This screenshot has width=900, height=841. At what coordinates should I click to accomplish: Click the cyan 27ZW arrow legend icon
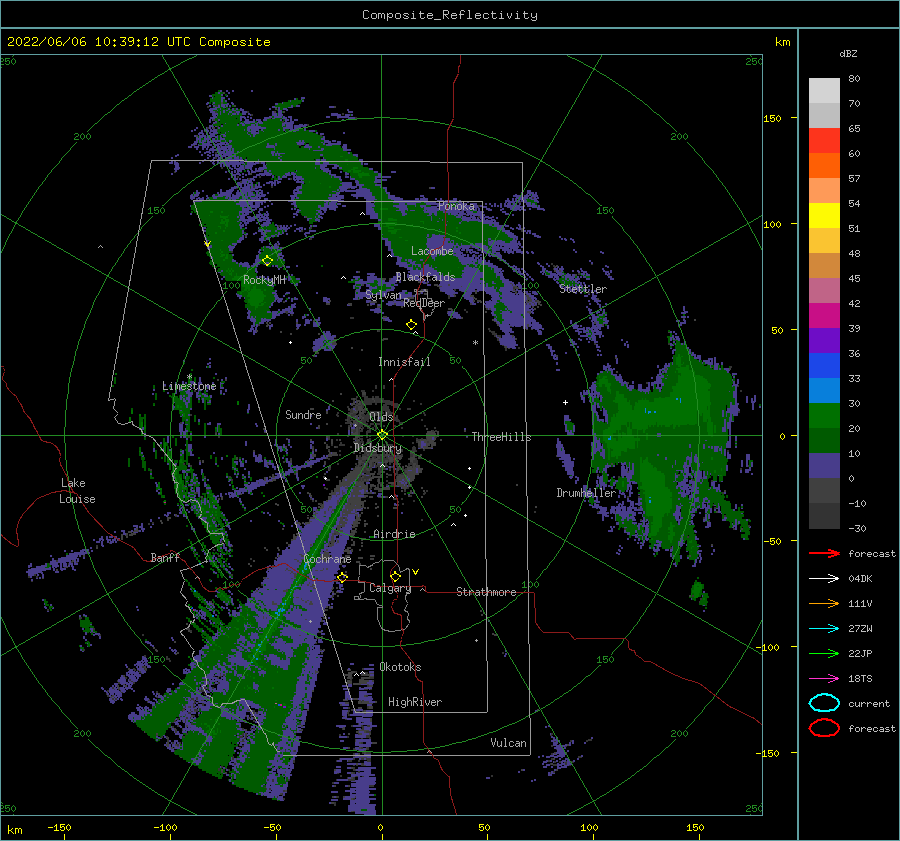coord(824,629)
